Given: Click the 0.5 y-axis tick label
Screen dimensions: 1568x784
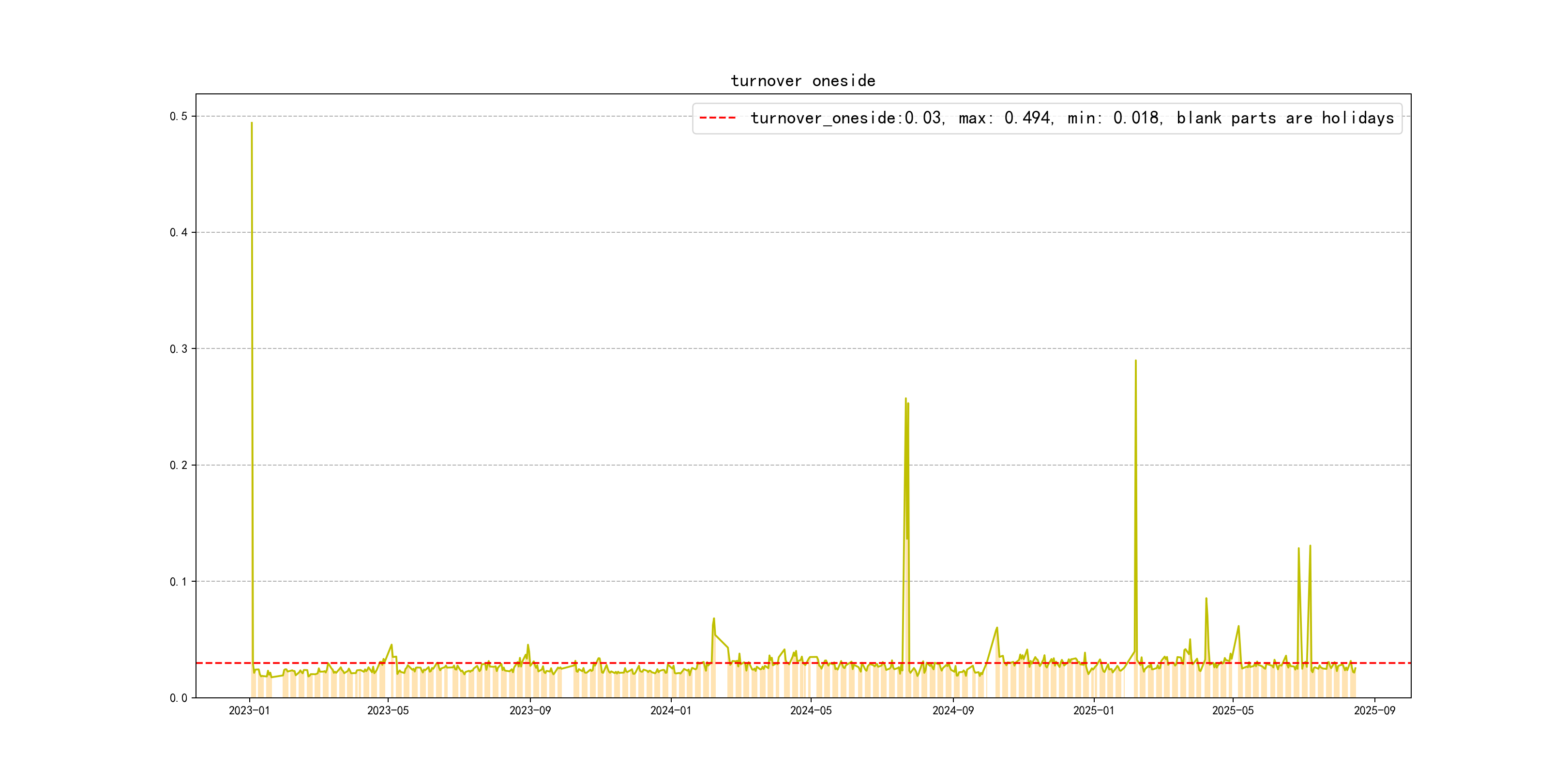Looking at the screenshot, I should [179, 116].
